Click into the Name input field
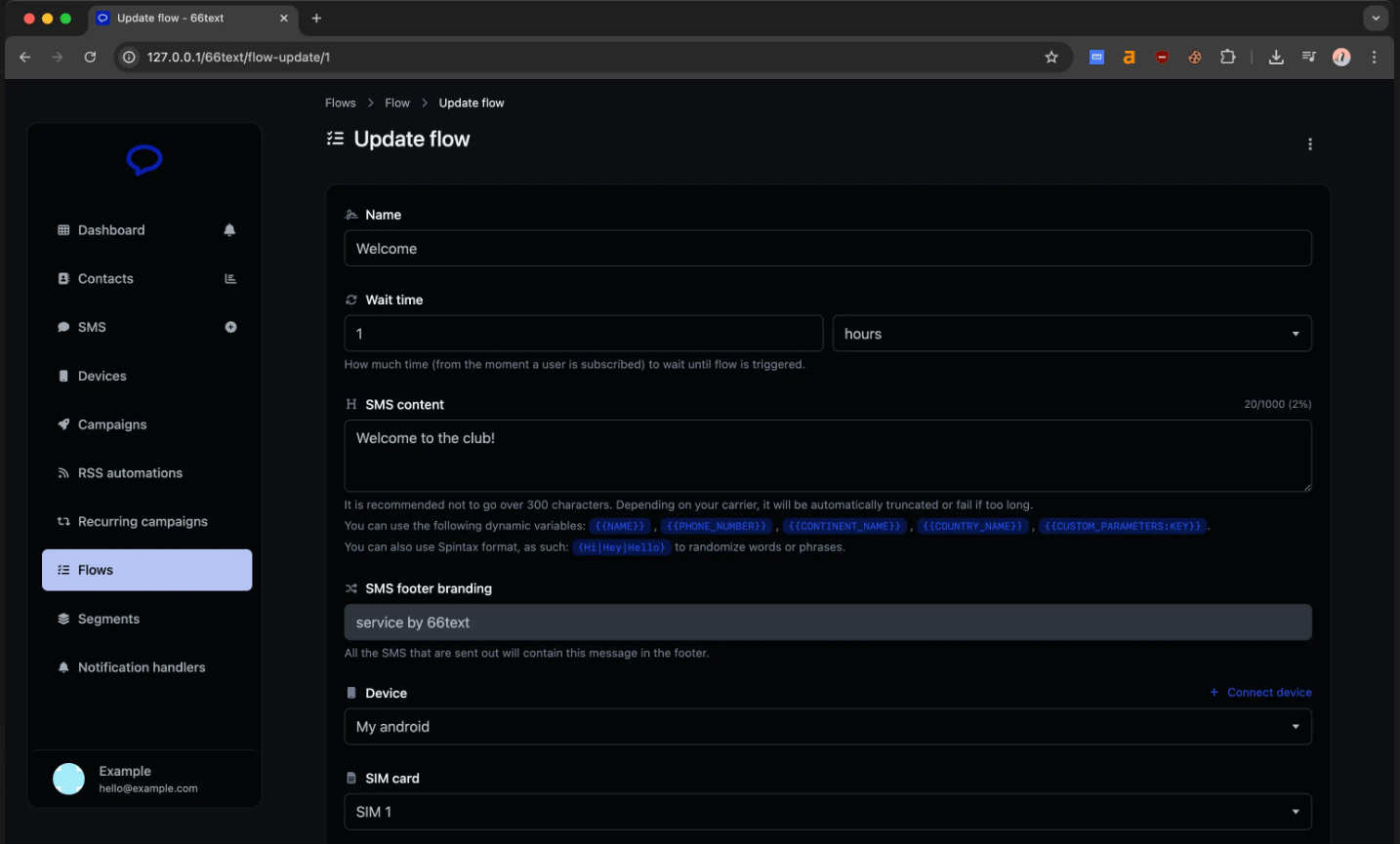 (828, 249)
